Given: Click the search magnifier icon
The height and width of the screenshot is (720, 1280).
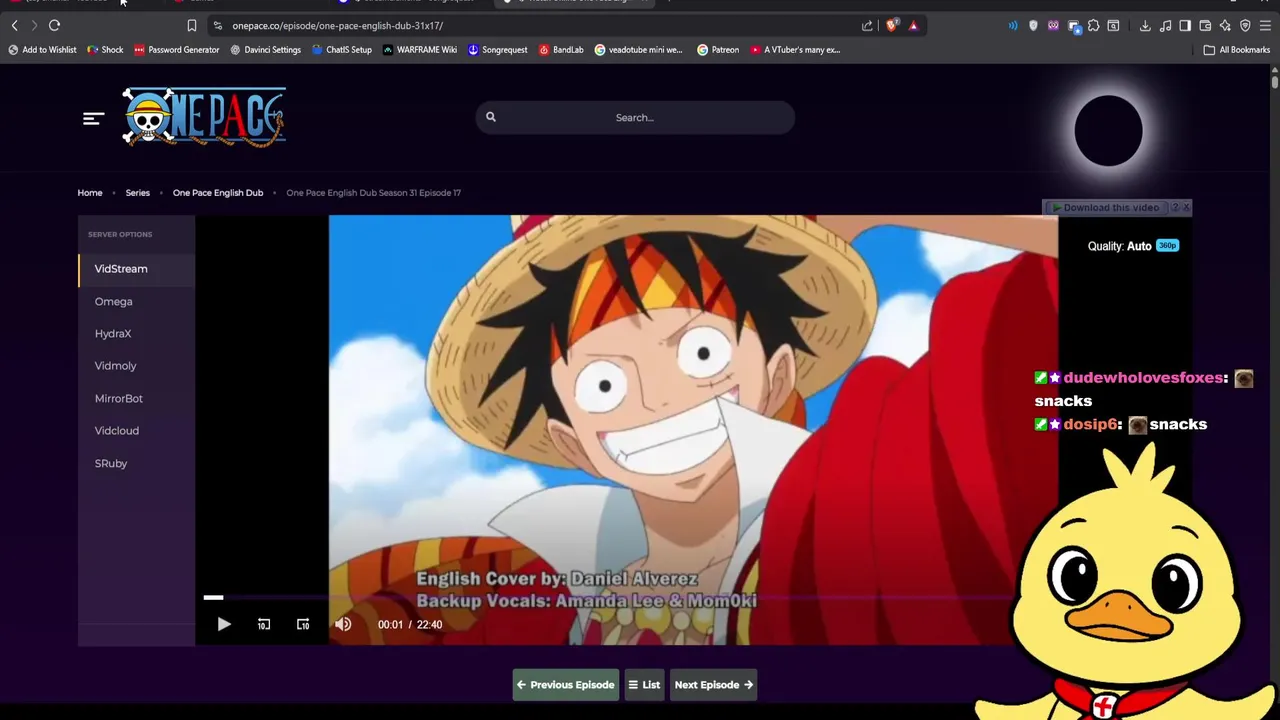Looking at the screenshot, I should 491,117.
